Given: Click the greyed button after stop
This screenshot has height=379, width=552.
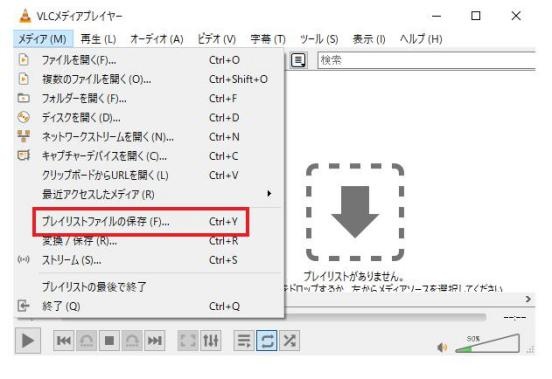Looking at the screenshot, I should pos(132,341).
